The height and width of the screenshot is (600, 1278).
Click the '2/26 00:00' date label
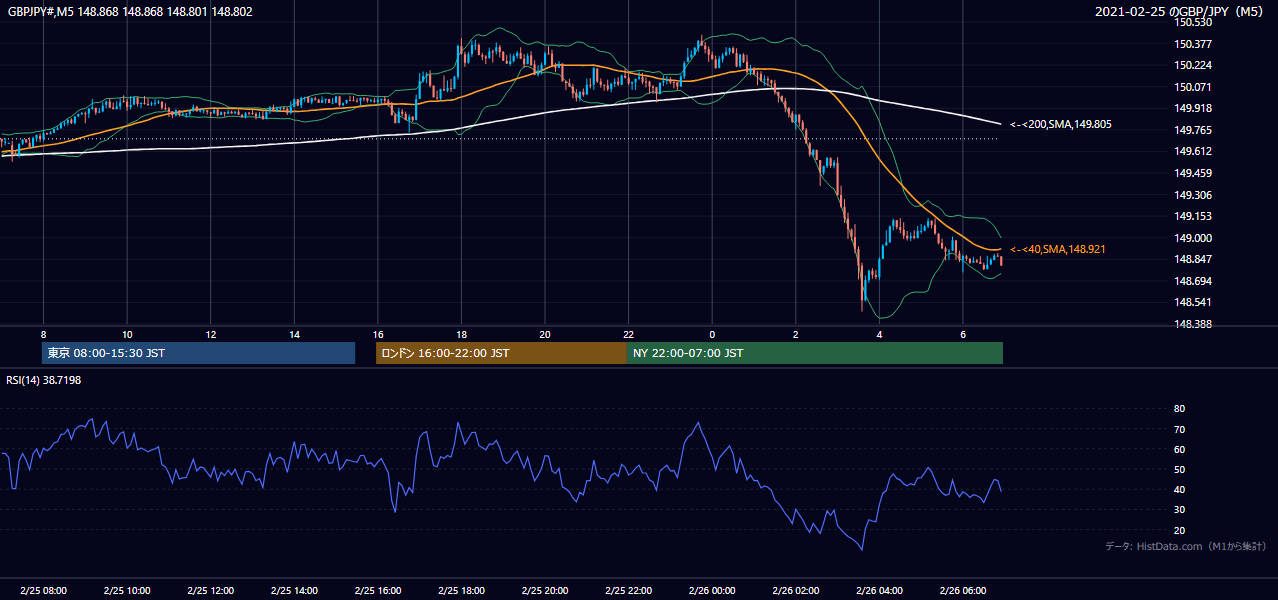pos(712,591)
